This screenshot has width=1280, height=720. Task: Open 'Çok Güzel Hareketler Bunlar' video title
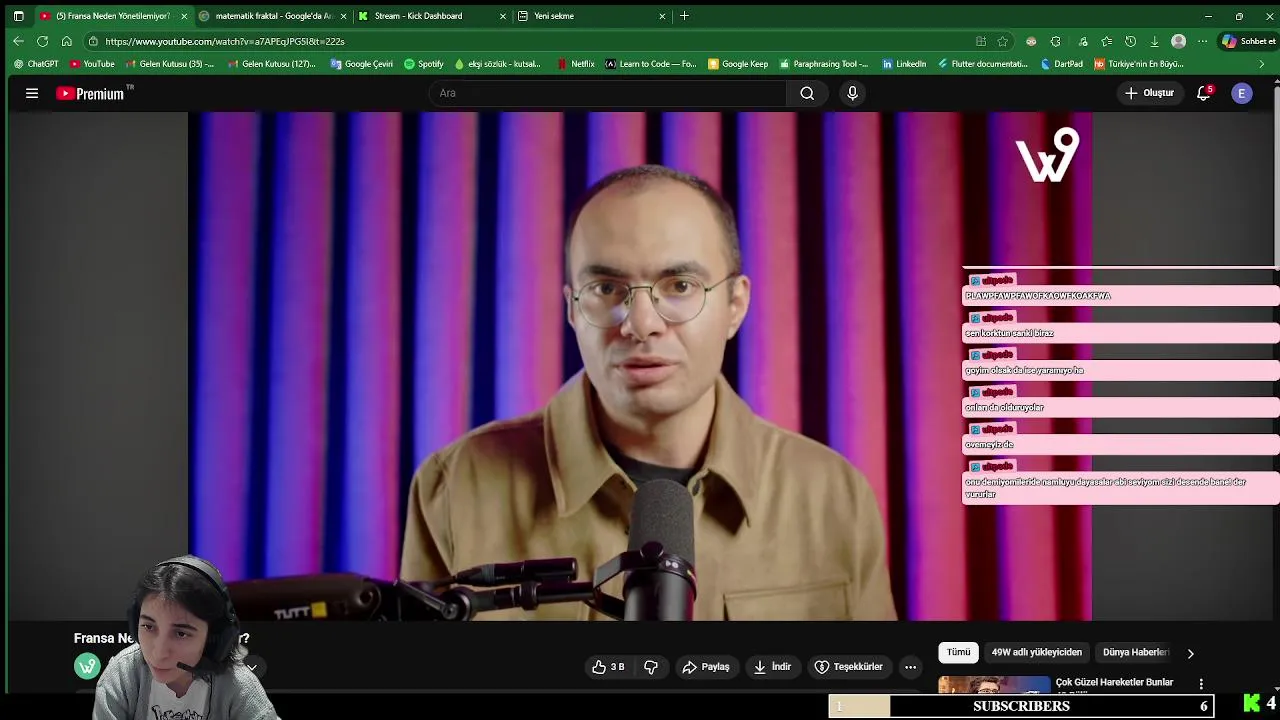(x=1114, y=682)
